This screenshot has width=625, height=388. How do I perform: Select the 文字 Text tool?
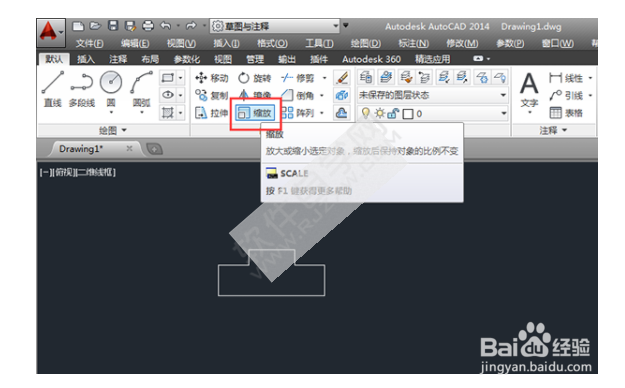(x=529, y=93)
